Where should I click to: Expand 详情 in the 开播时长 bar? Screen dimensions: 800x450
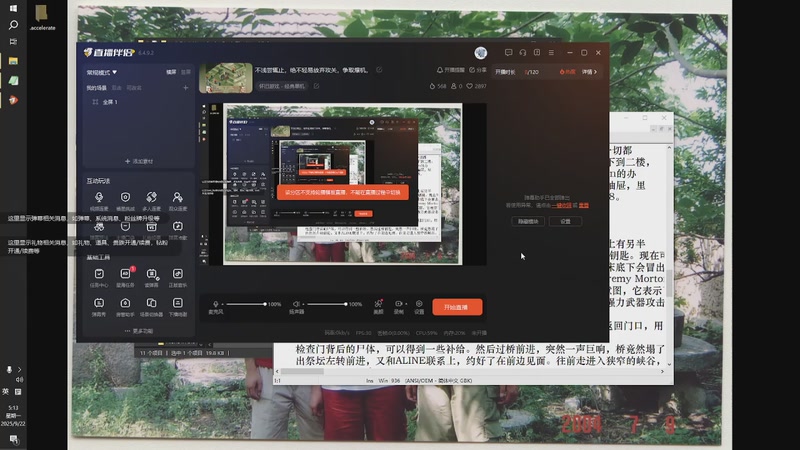point(589,72)
